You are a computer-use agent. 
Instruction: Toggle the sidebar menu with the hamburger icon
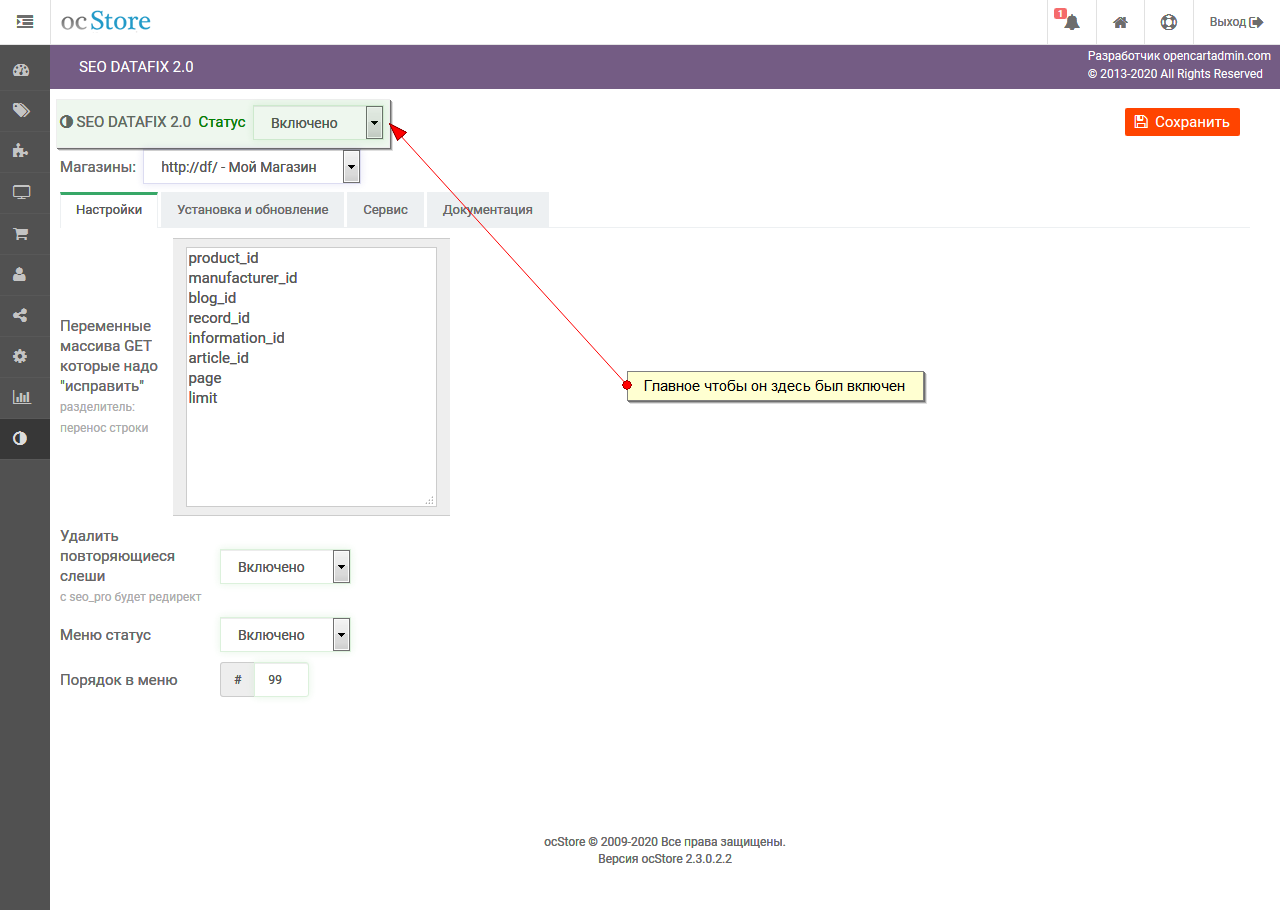coord(25,21)
